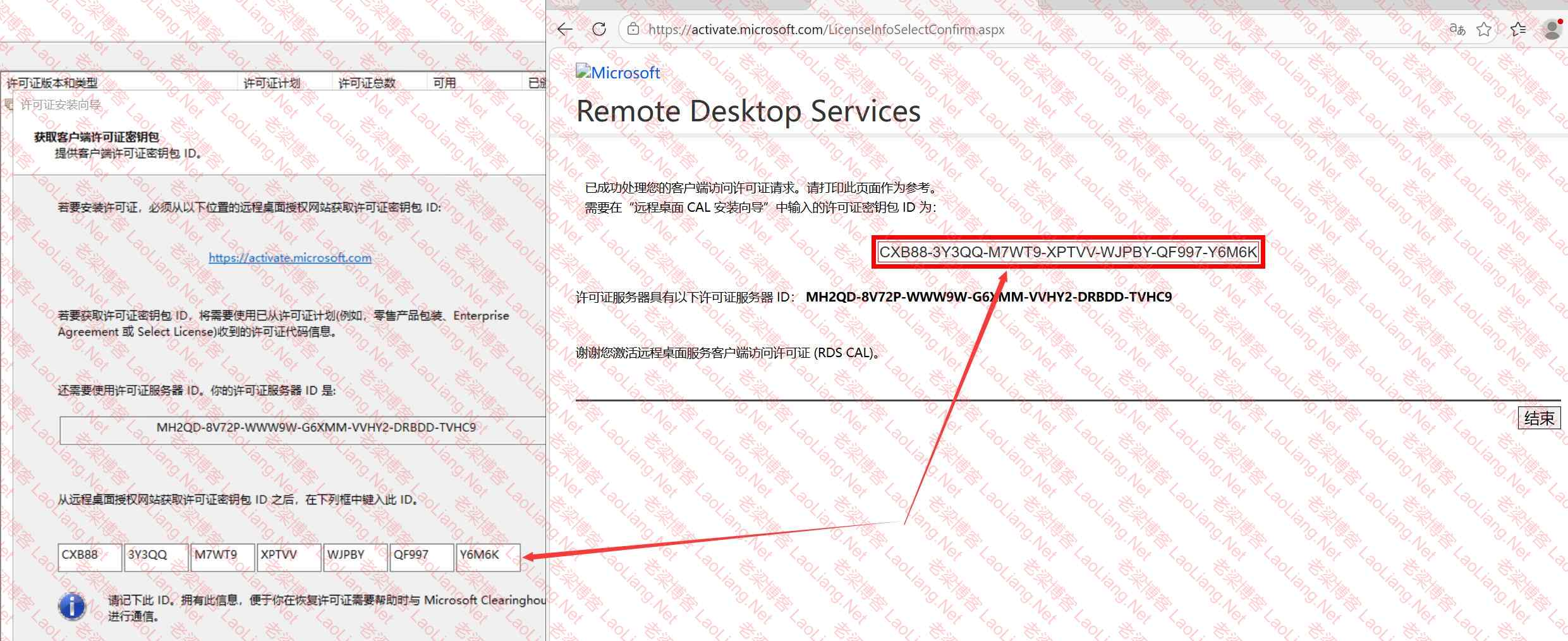The width and height of the screenshot is (1568, 641).
Task: Click the Microsoft logo image link
Action: pos(617,73)
